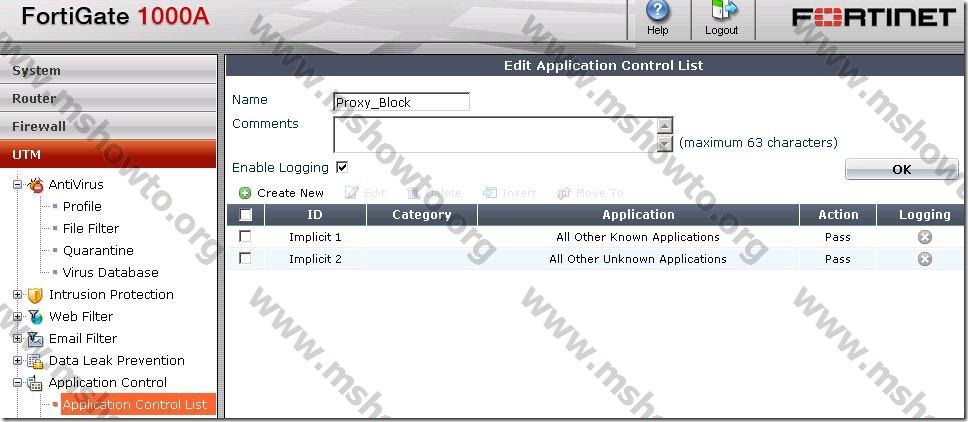
Task: Click the 'Implicit 1' ID cell
Action: pyautogui.click(x=315, y=237)
